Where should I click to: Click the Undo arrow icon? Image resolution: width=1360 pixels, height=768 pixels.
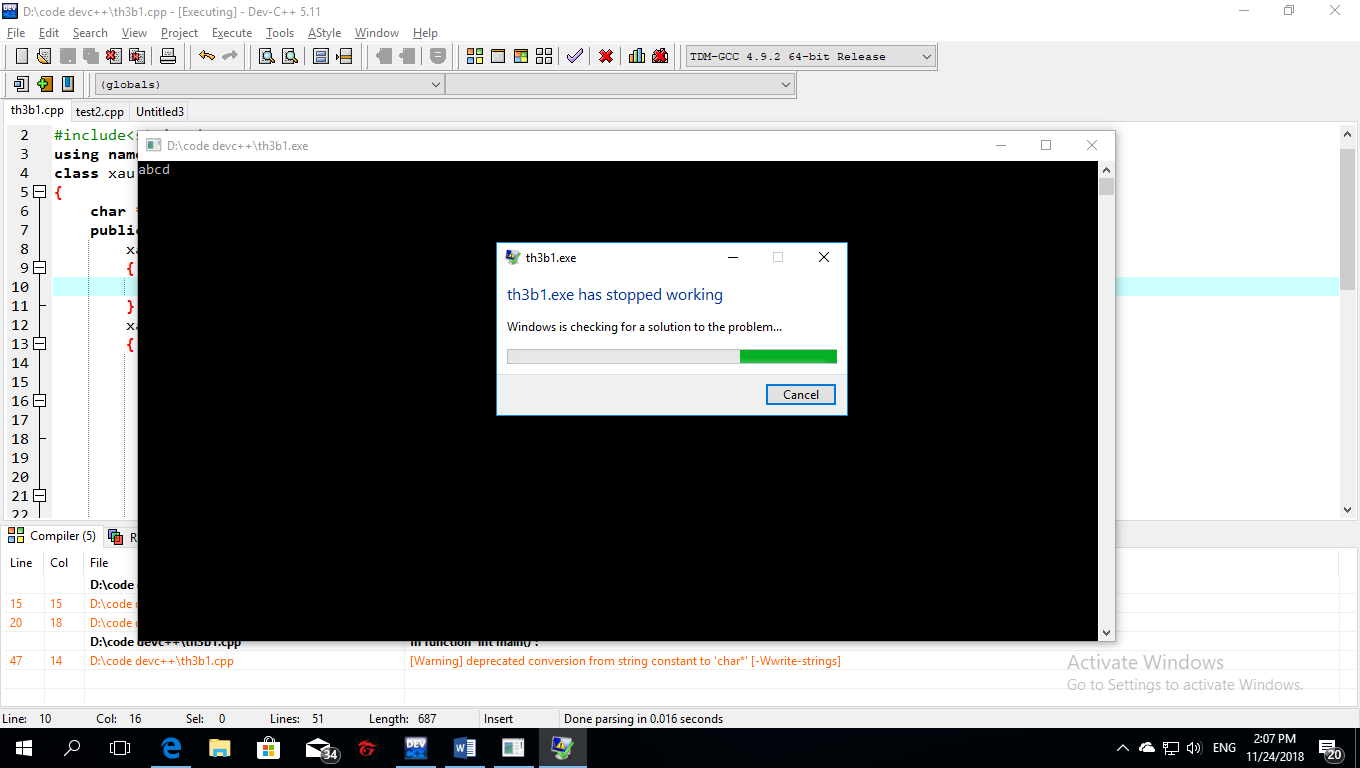tap(206, 56)
